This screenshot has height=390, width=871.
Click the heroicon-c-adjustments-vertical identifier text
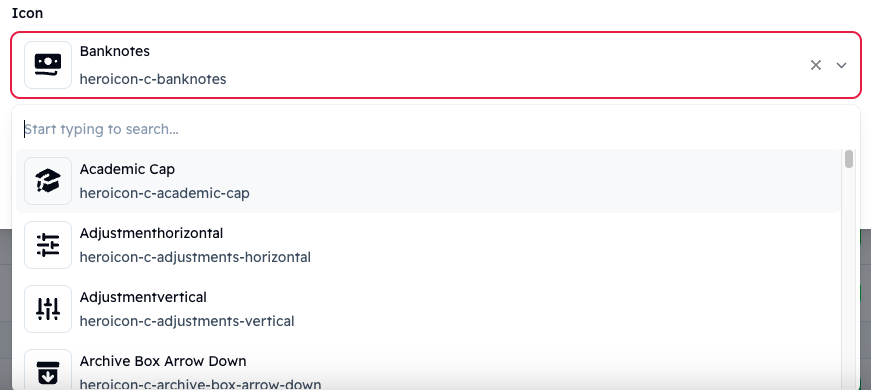click(187, 321)
